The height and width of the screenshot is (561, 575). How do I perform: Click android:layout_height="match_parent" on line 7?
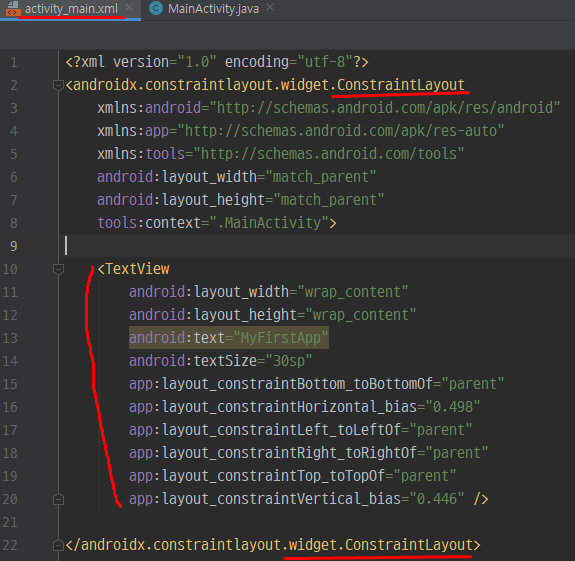(241, 200)
